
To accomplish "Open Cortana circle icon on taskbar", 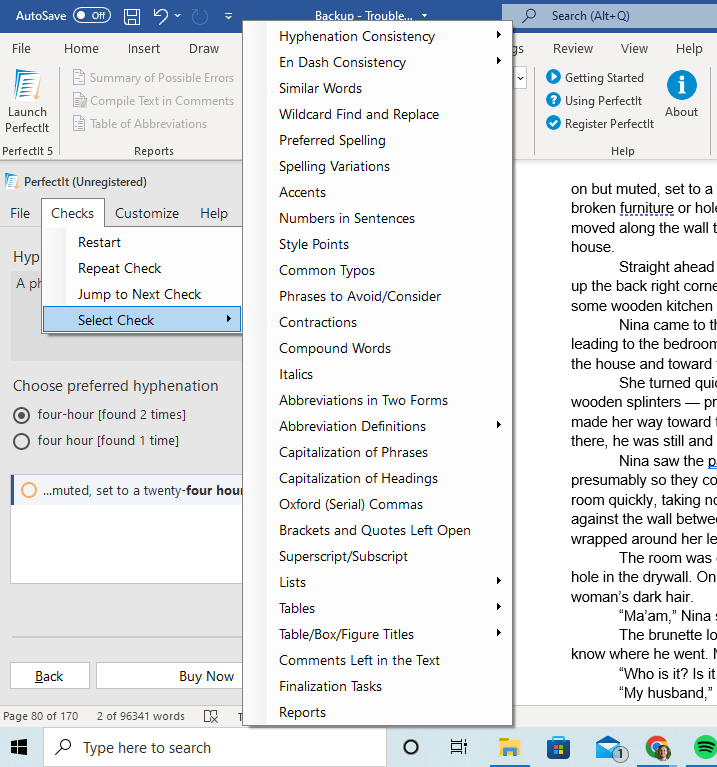I will click(x=411, y=747).
